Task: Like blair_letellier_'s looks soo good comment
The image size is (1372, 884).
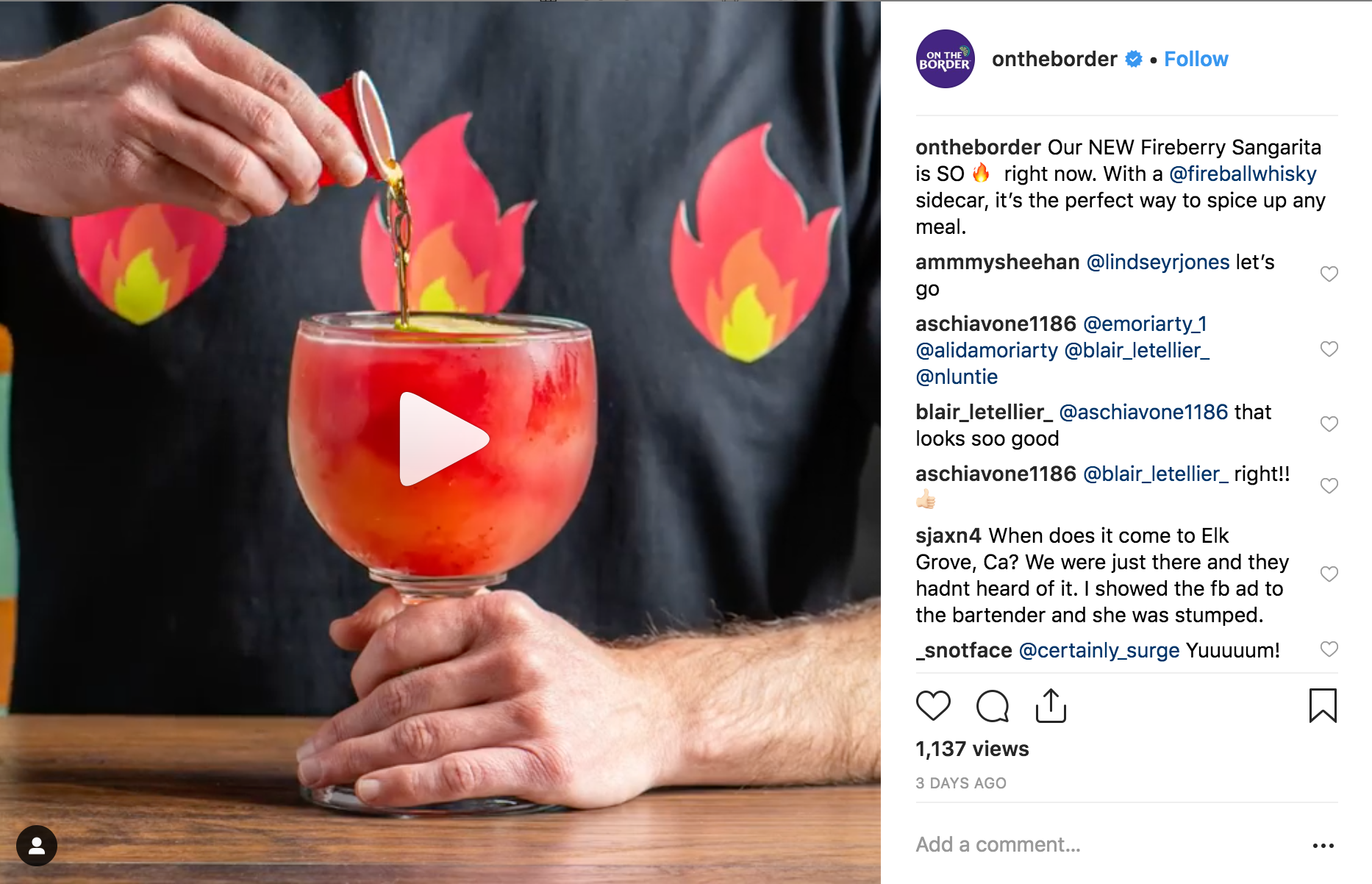Action: coord(1329,424)
